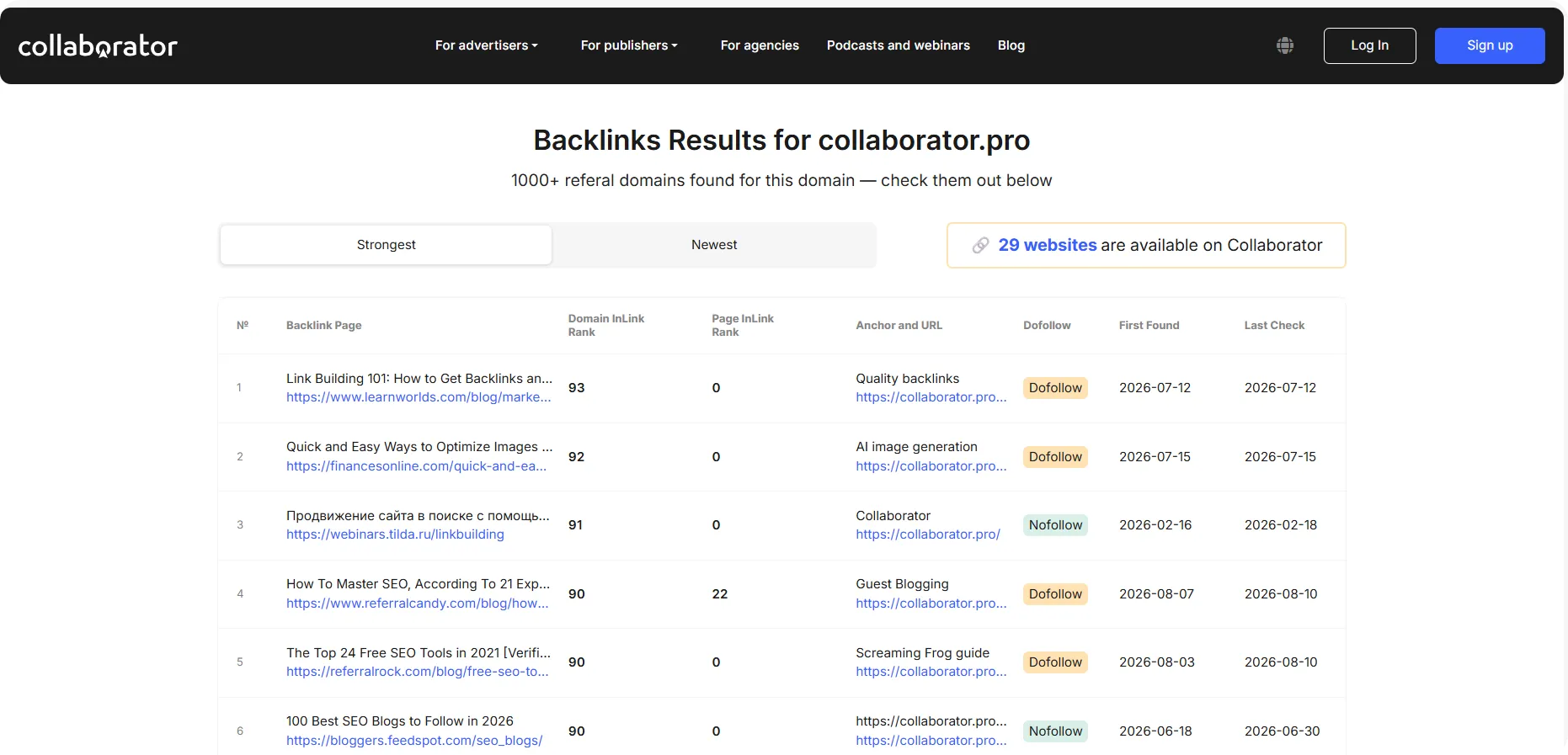Click title 'The Top 24 Free SEO Tools in 2021'
1568x755 pixels.
click(419, 653)
